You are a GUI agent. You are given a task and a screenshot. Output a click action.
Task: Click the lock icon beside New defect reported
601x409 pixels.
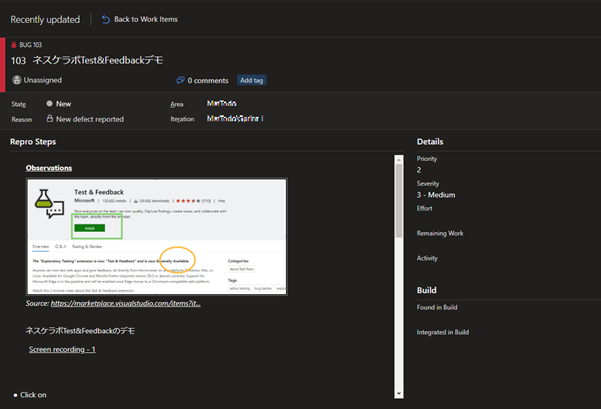pos(50,118)
